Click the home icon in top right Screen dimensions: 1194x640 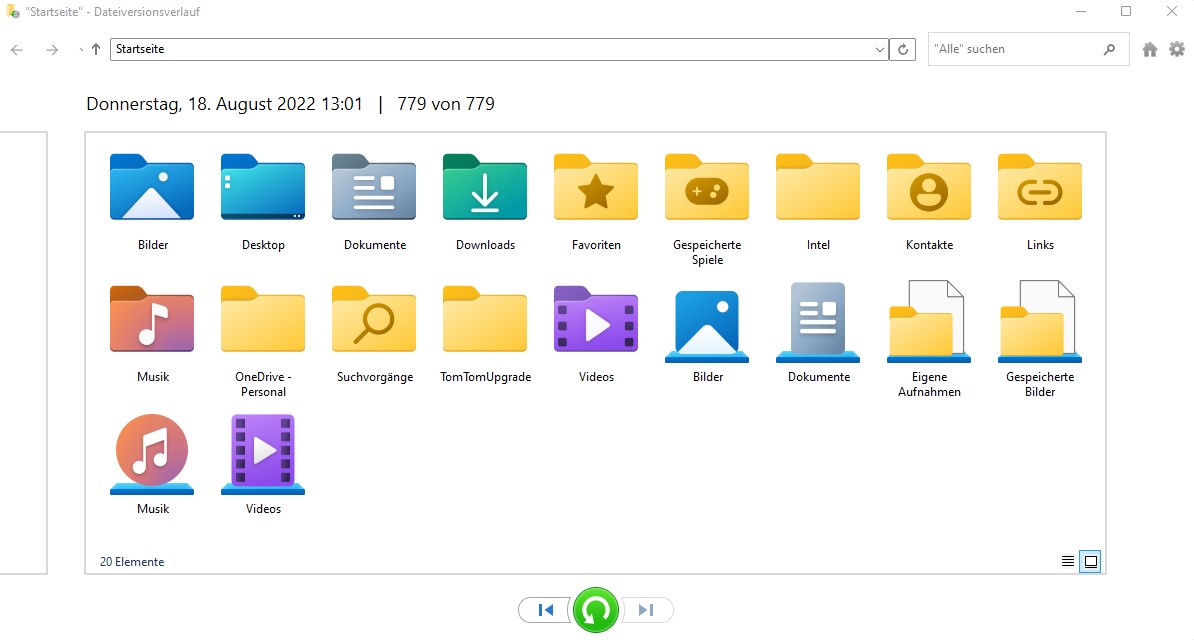tap(1150, 49)
